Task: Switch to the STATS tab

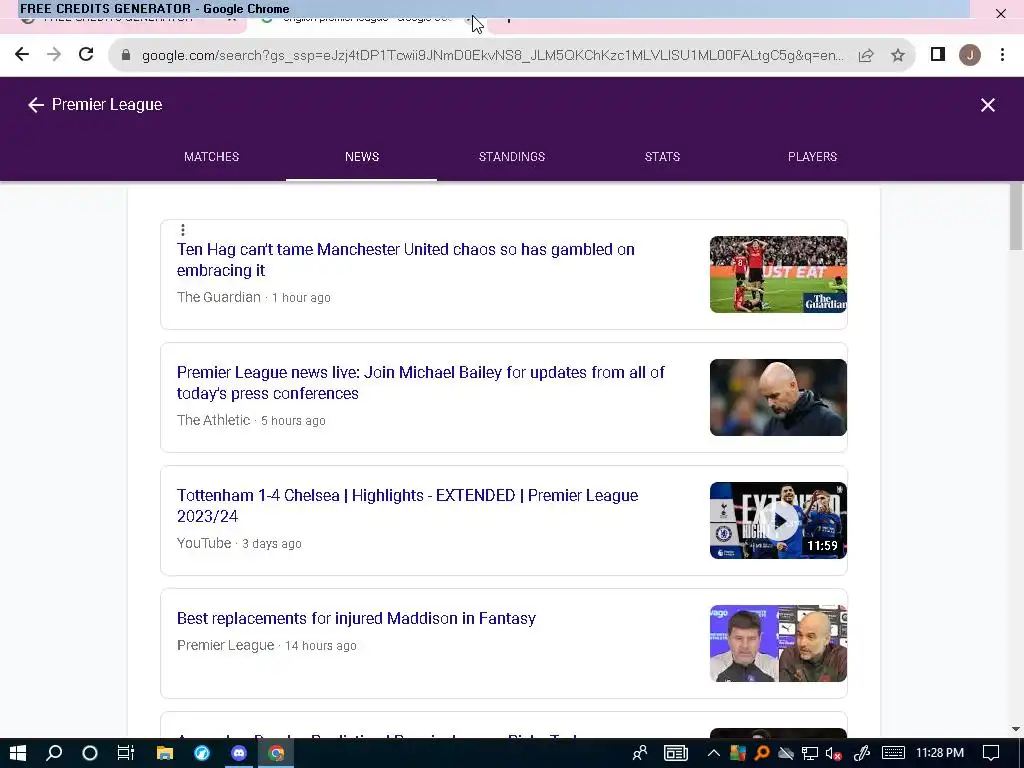Action: [662, 157]
